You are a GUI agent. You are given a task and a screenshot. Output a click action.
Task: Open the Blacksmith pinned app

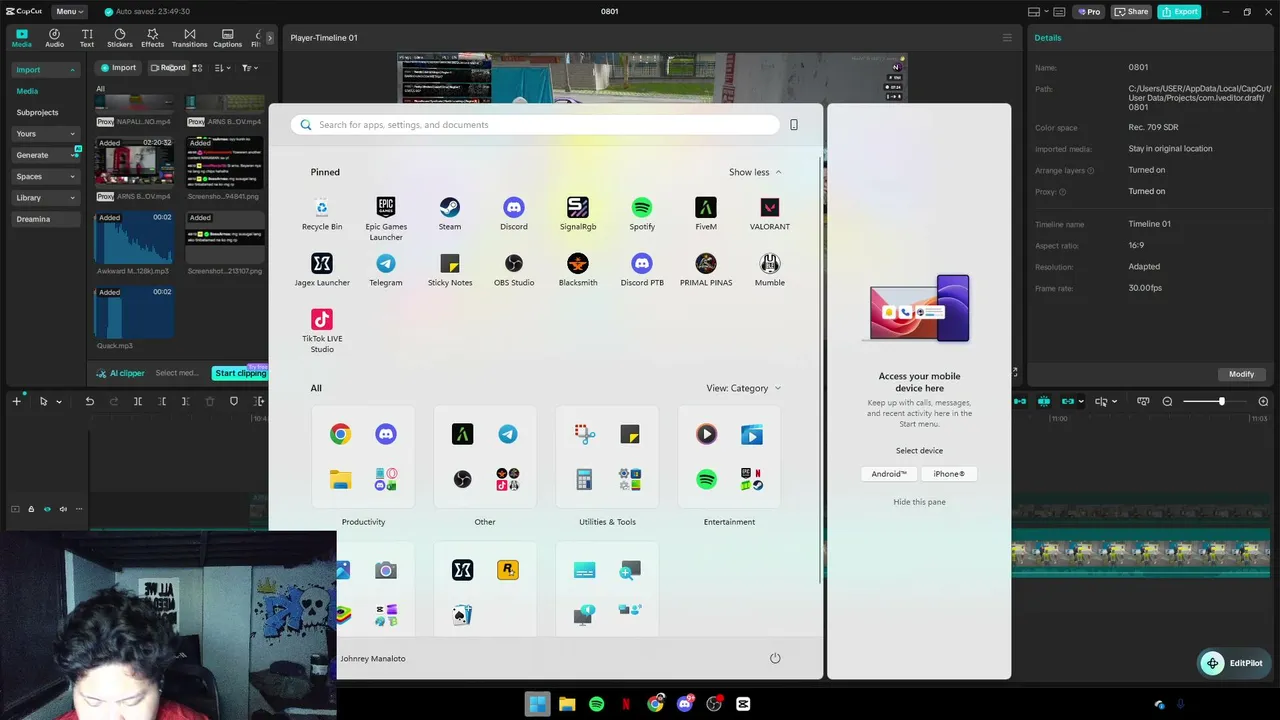point(578,269)
